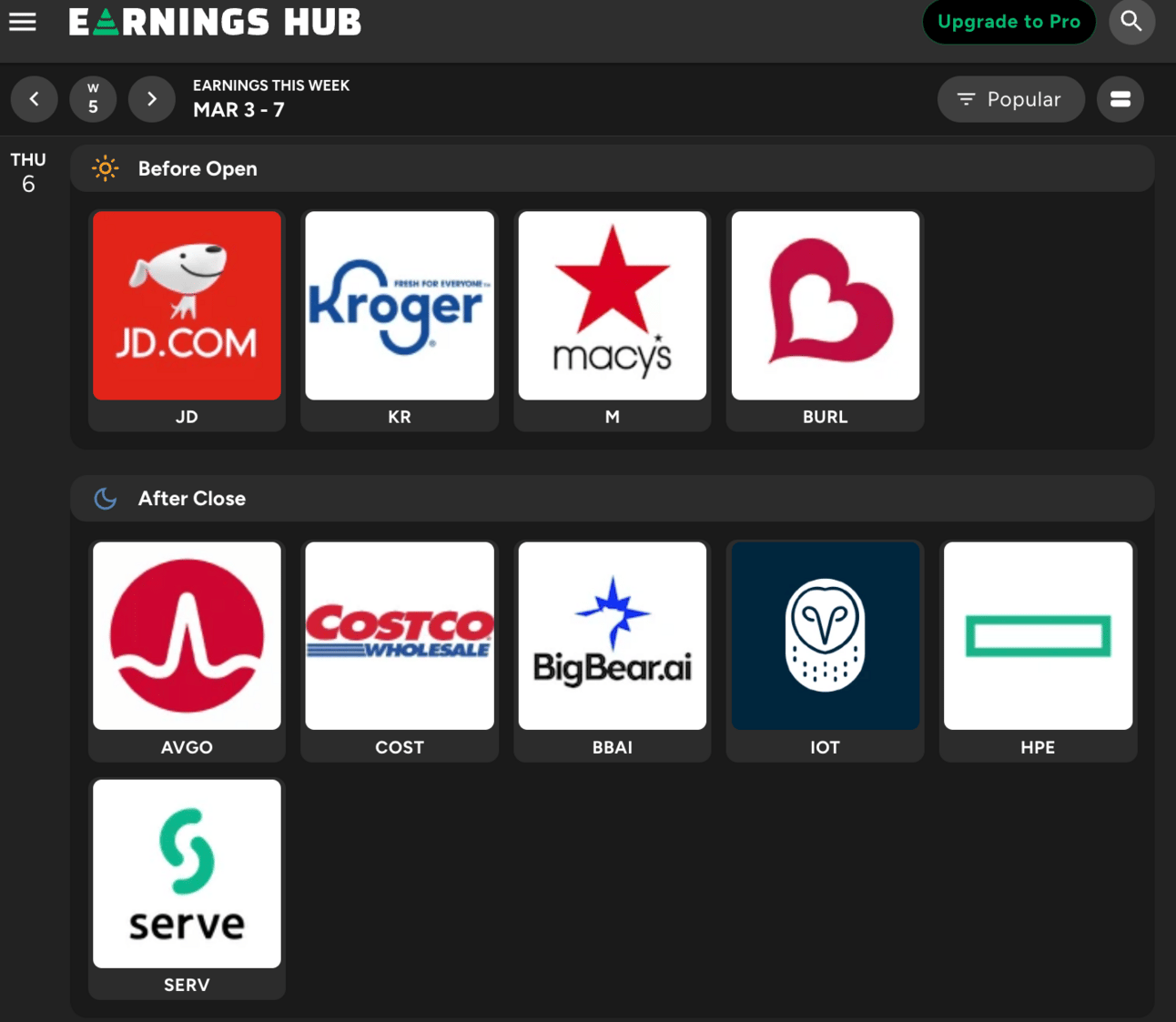
Task: Open the HPE green rectangle logo card
Action: point(1039,635)
